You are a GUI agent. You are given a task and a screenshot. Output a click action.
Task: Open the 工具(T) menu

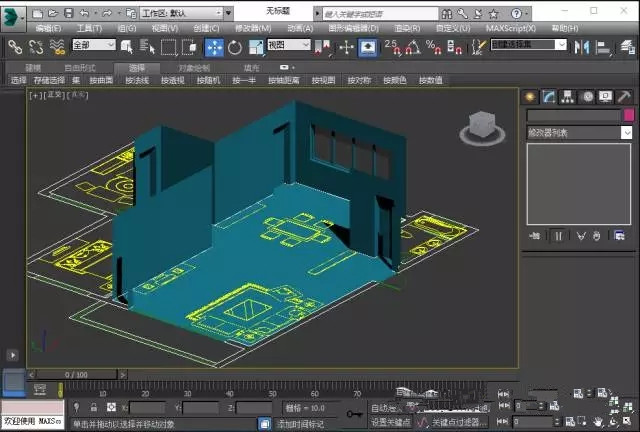point(89,29)
